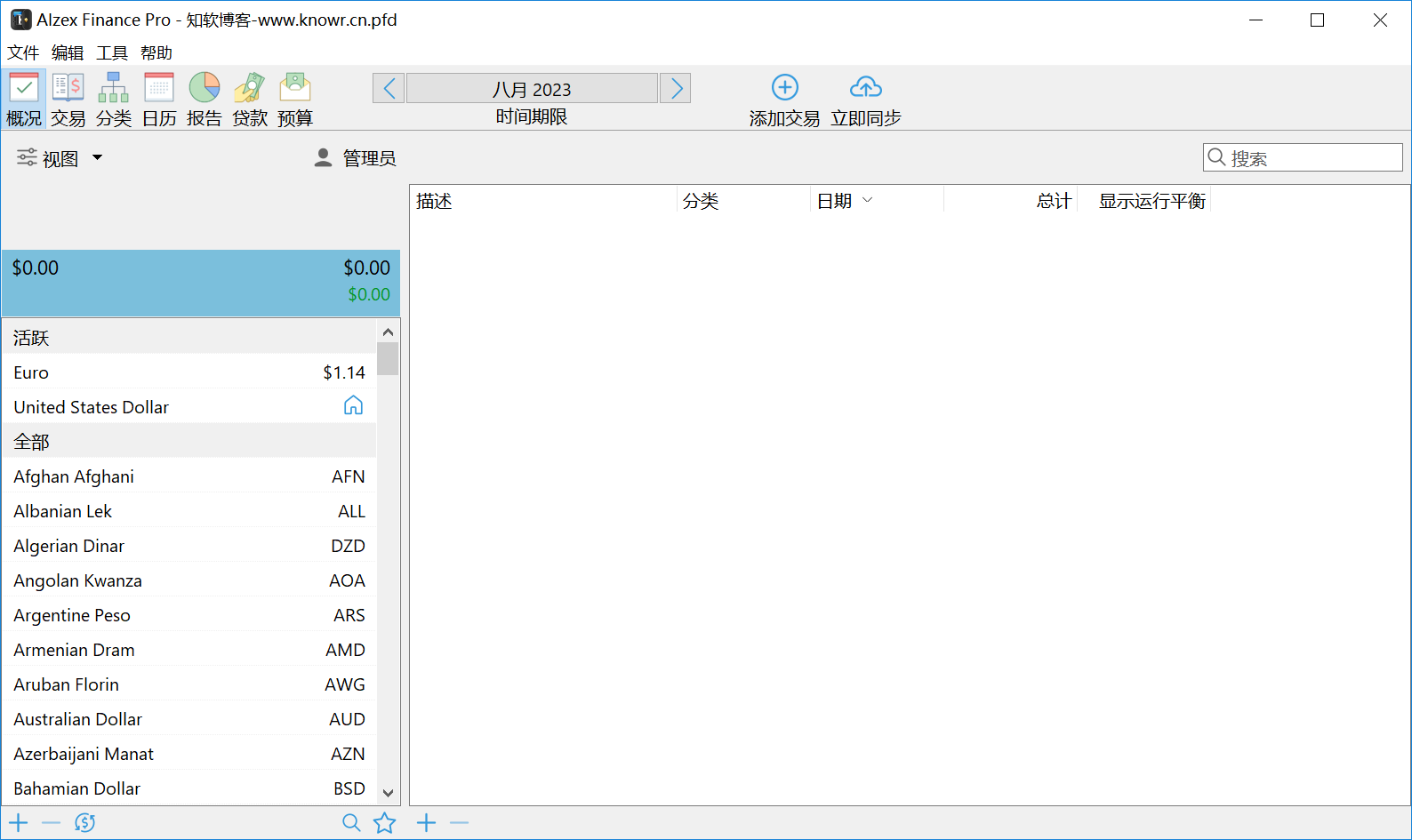
Task: Update currency exchange rates icon
Action: [x=84, y=823]
